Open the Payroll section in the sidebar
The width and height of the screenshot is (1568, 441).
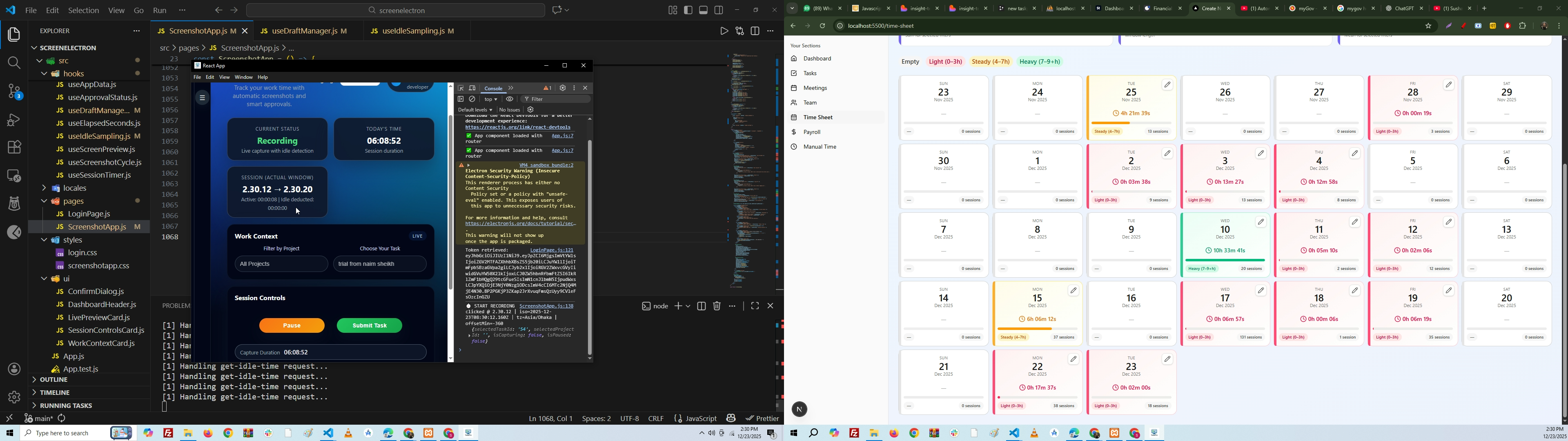[x=812, y=132]
